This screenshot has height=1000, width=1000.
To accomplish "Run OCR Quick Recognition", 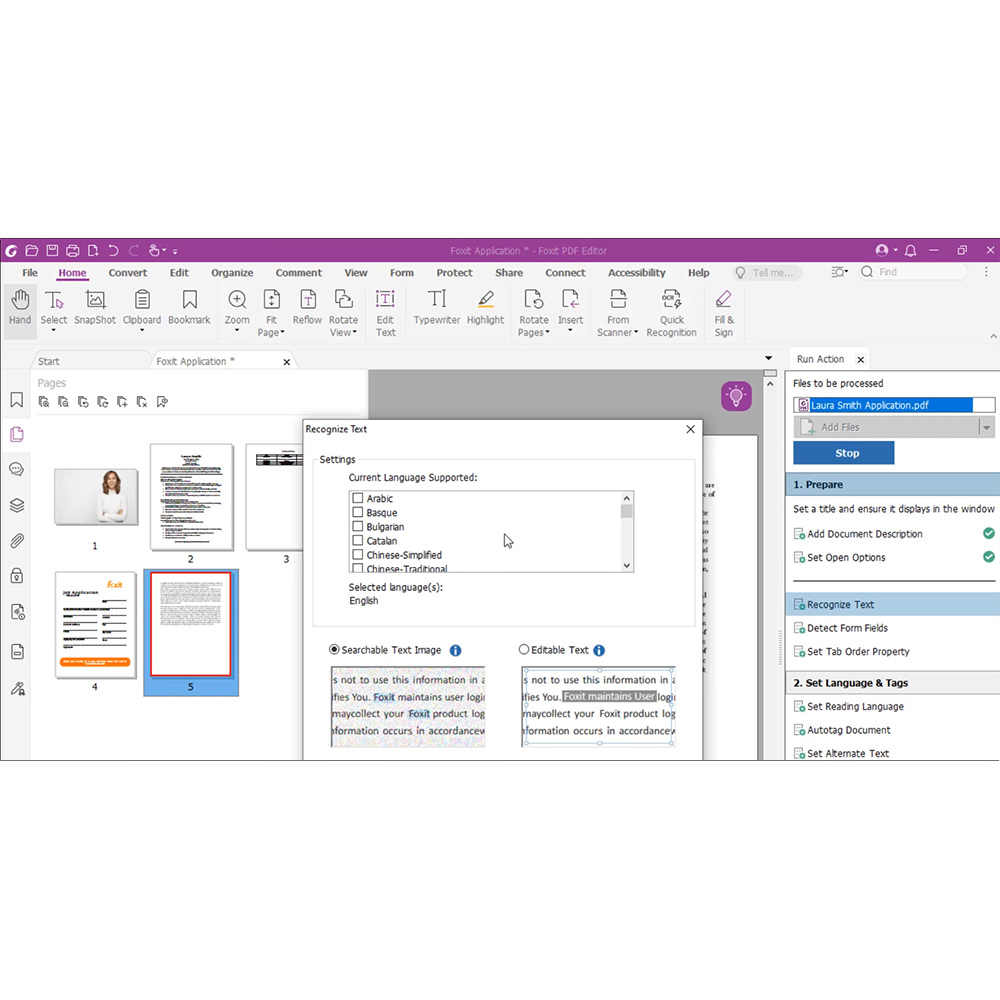I will pyautogui.click(x=672, y=313).
